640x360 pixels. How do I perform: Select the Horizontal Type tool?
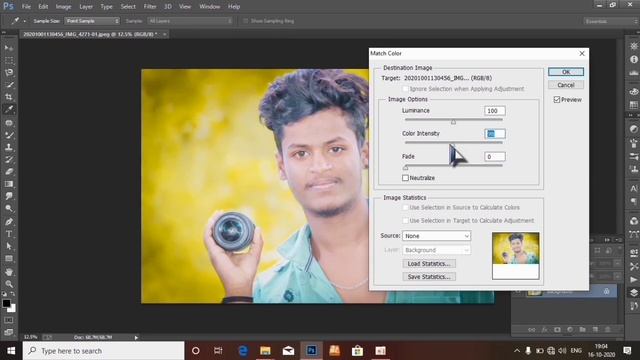[9, 234]
